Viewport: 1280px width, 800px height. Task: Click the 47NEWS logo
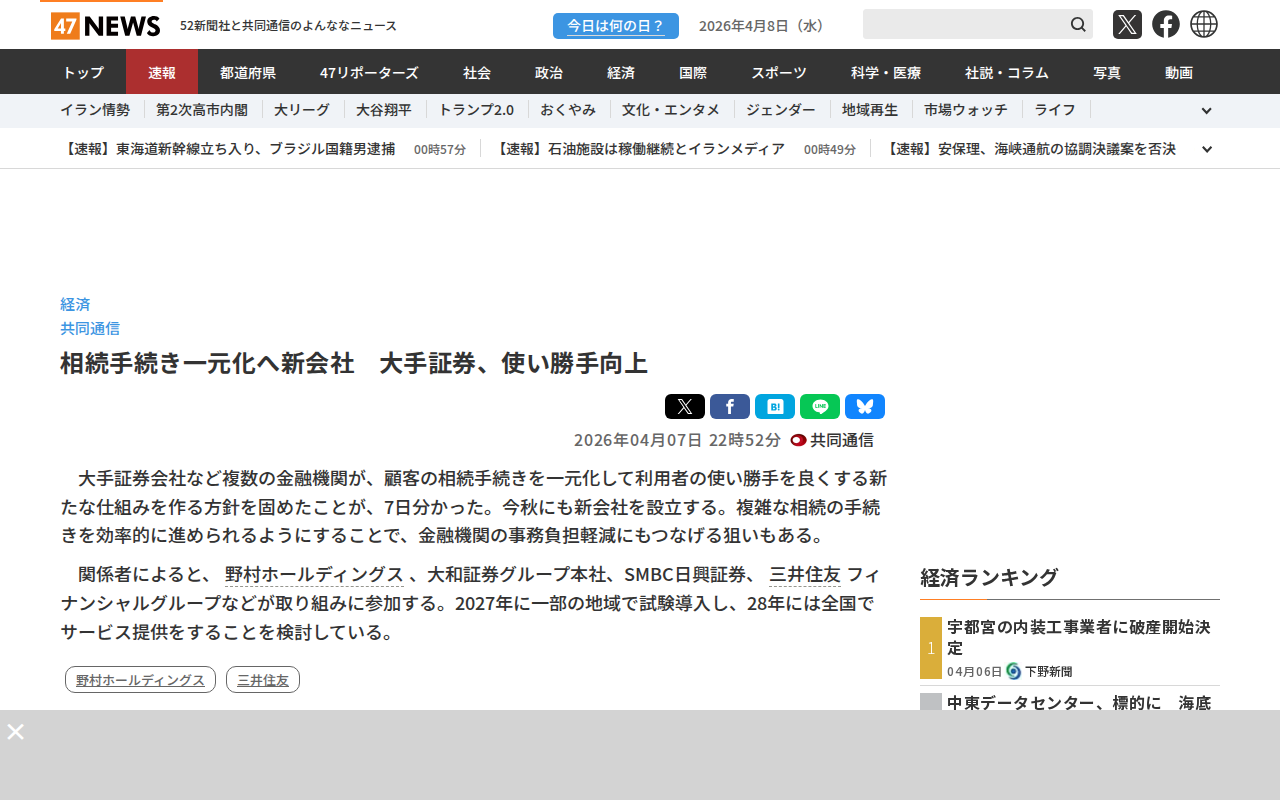click(105, 25)
